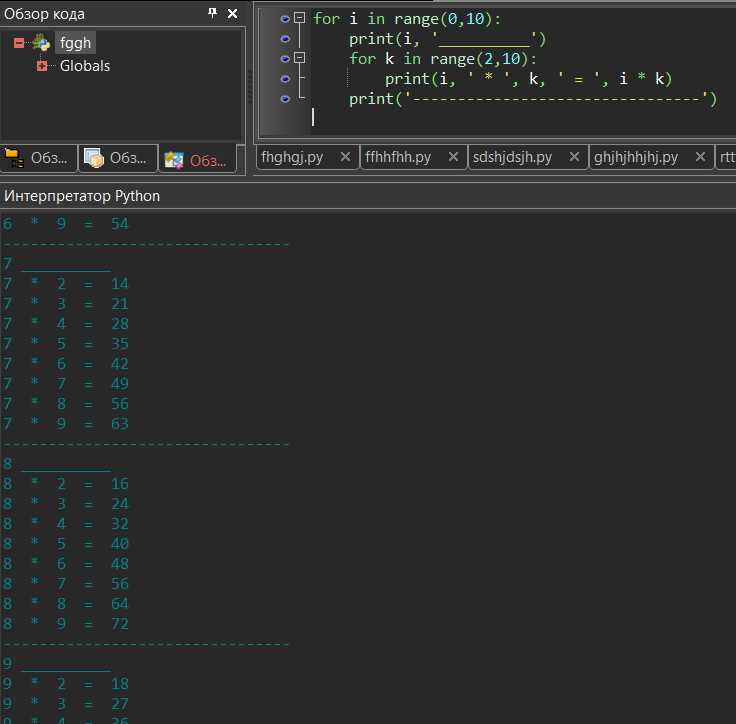Toggle breakpoint on the print(i, '___') line
The width and height of the screenshot is (736, 724).
(285, 39)
